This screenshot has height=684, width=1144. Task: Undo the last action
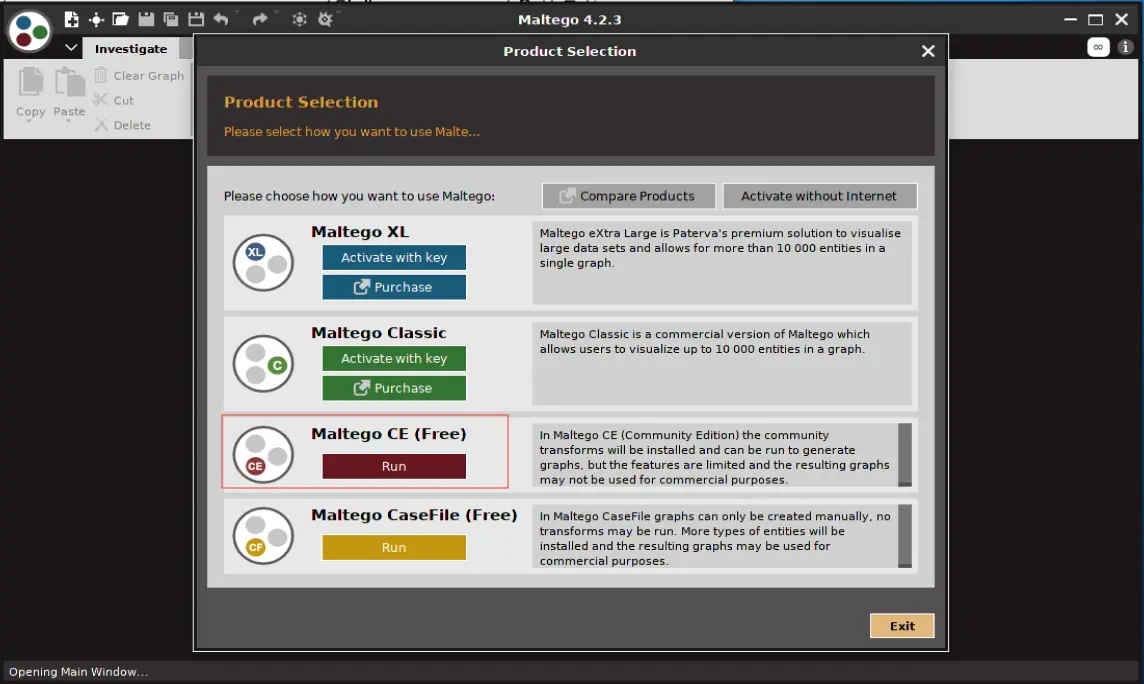(221, 19)
